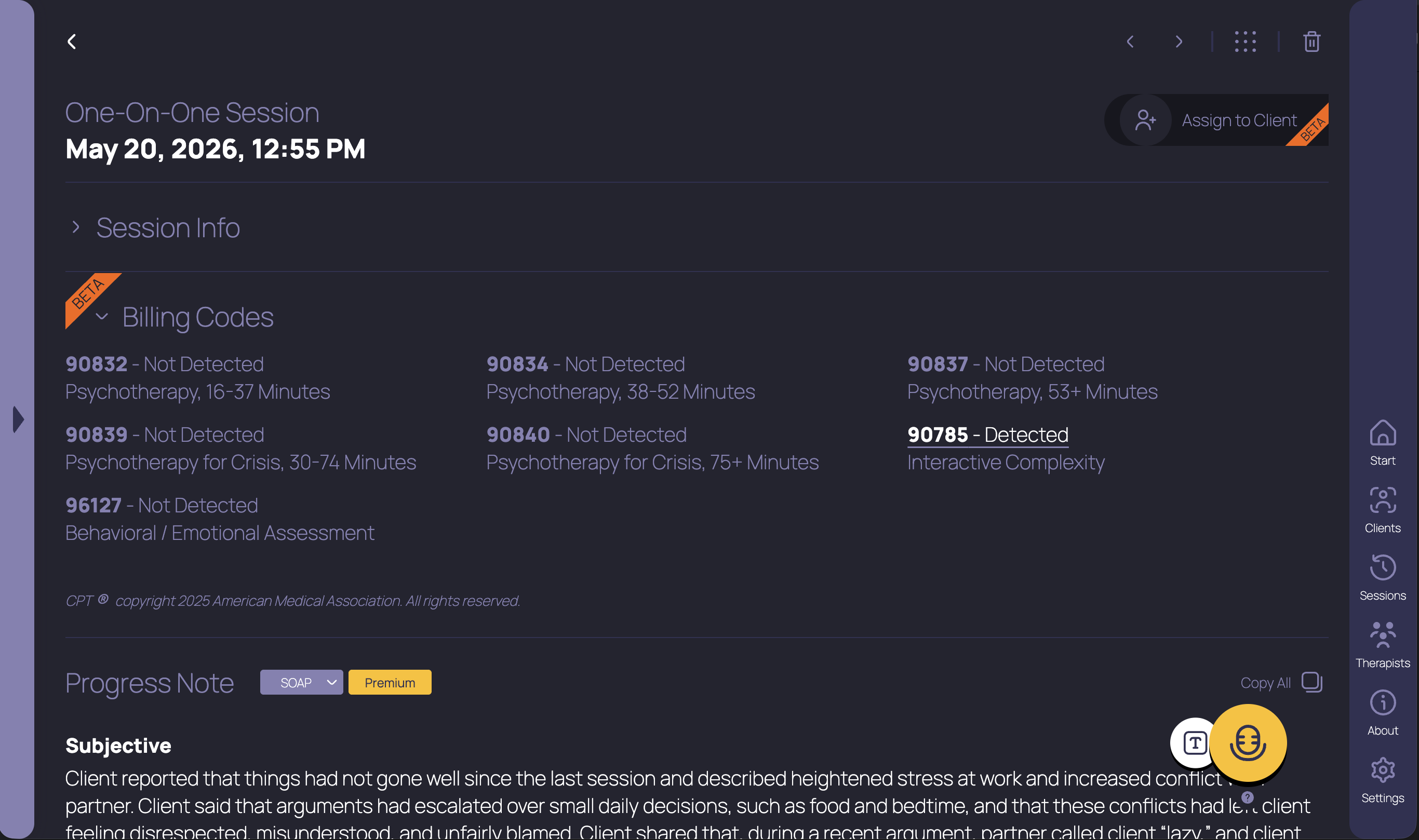Collapse the Billing Codes section
1419x840 pixels.
[102, 316]
